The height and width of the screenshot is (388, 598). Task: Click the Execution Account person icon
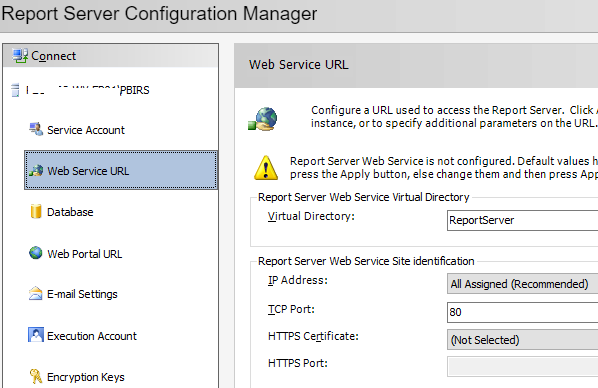click(36, 335)
